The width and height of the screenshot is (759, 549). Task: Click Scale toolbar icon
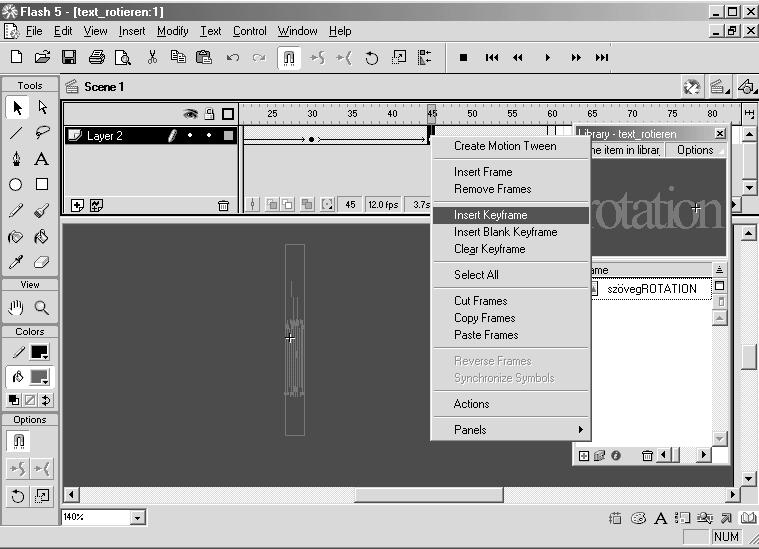coord(399,58)
